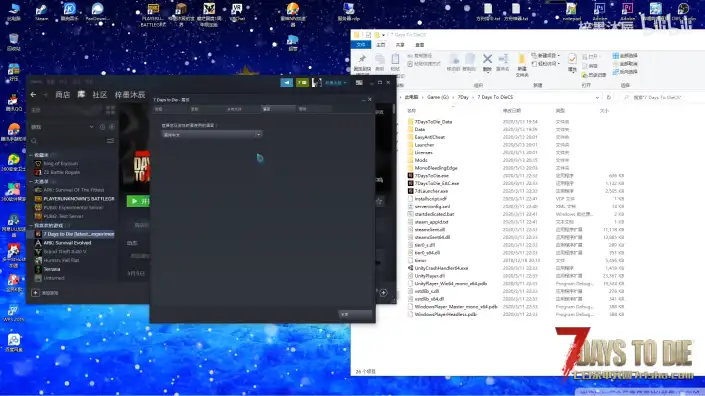Switch to the 本地文件 tab in Properties
Image resolution: width=705 pixels, height=396 pixels.
(x=234, y=109)
